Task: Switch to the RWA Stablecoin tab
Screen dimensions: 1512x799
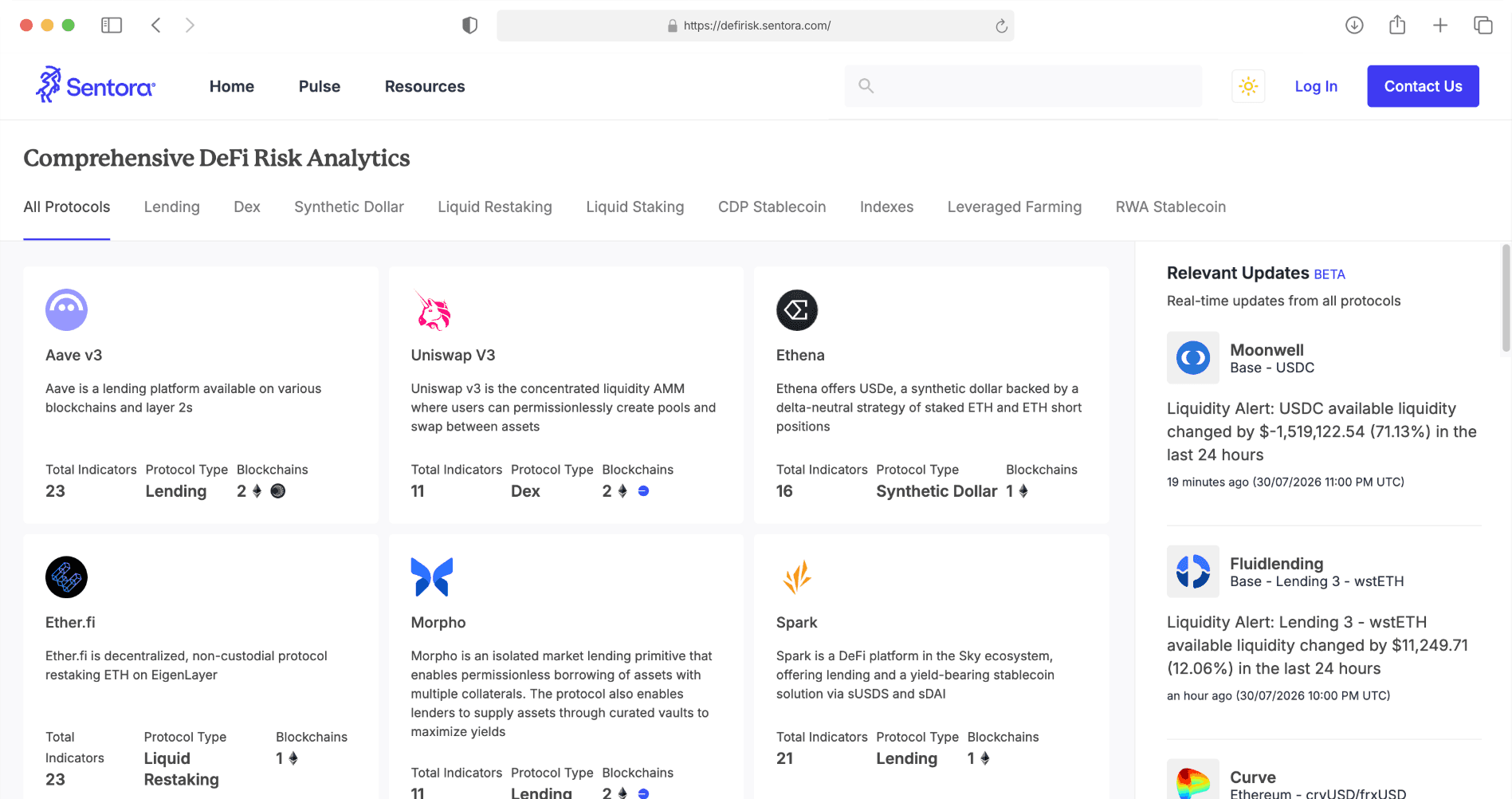Action: (1171, 207)
